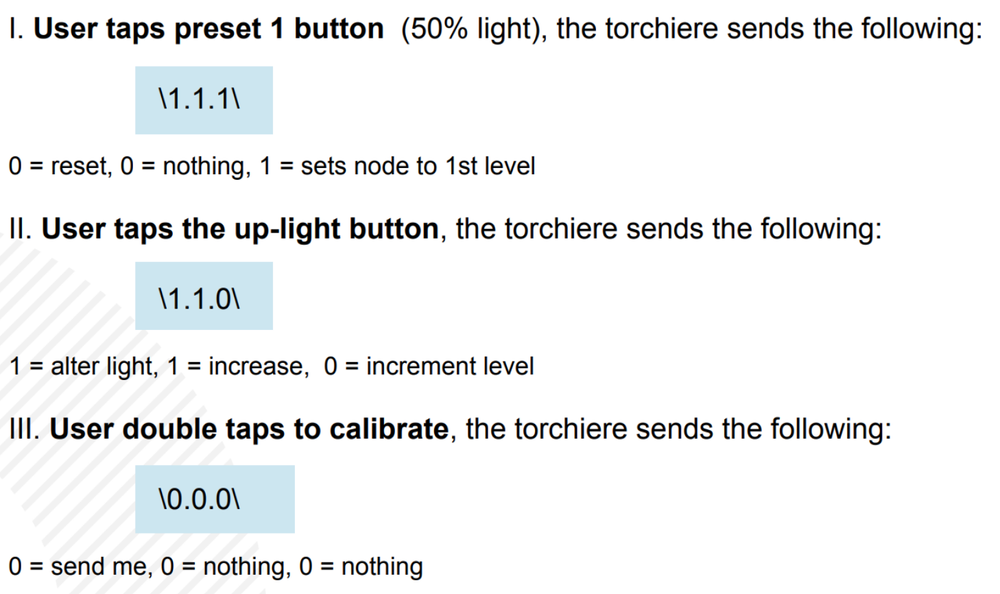Click the \1.1.0\ code box
1000x594 pixels.
[x=203, y=296]
